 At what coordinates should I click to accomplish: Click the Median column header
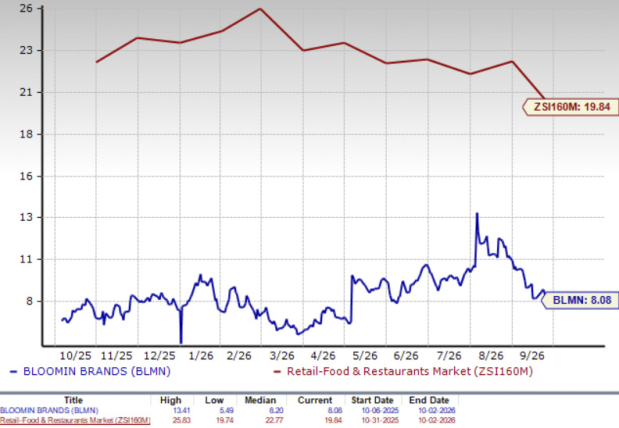(x=260, y=400)
